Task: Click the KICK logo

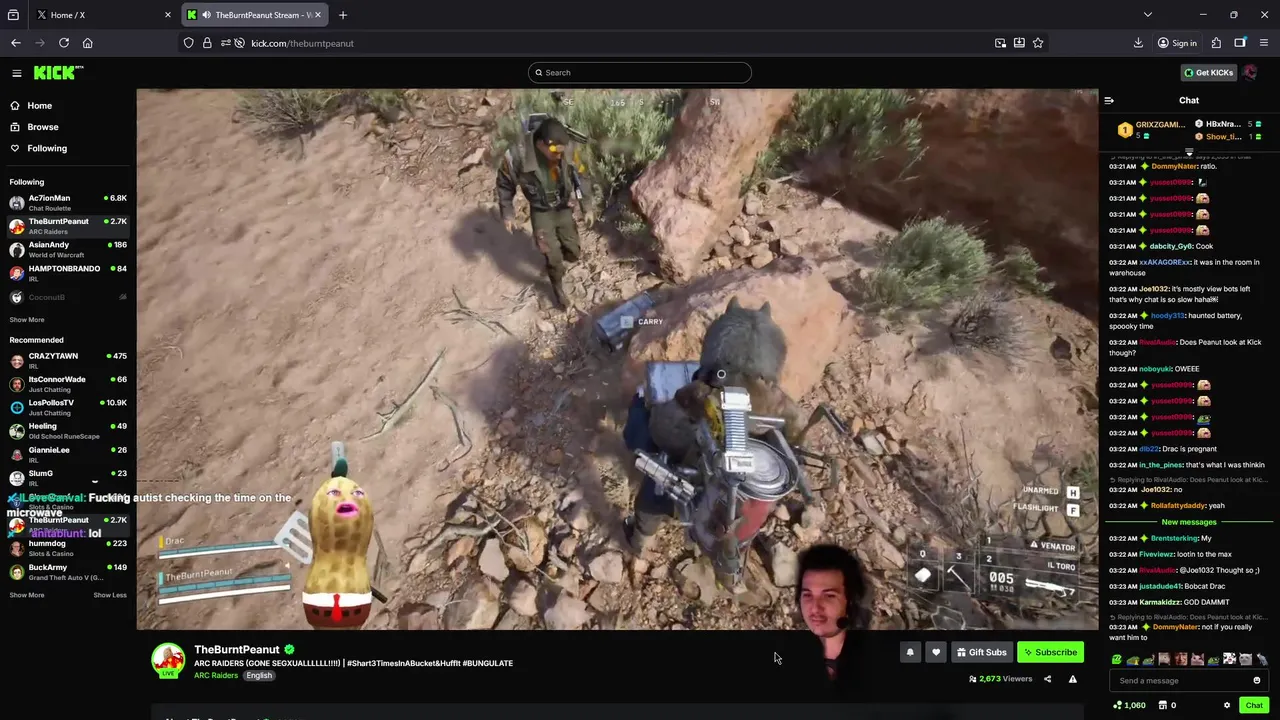Action: (x=58, y=72)
